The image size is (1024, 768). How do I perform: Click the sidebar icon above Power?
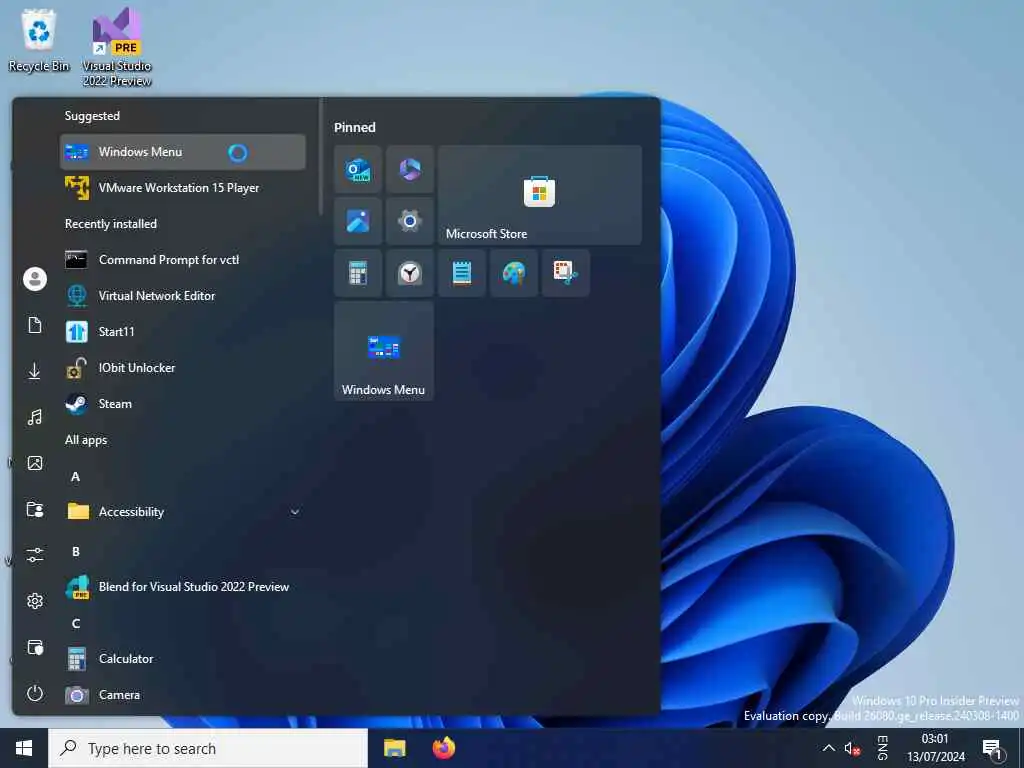coord(35,647)
